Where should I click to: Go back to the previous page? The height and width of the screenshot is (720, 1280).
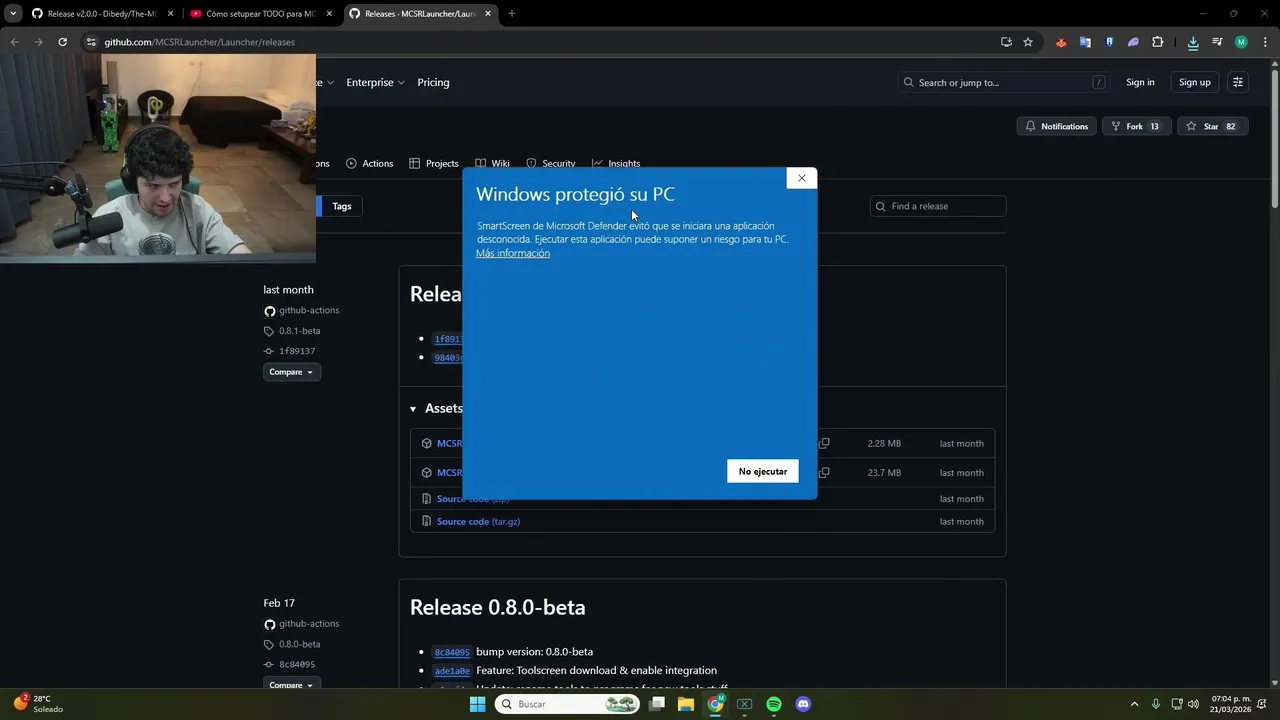pos(14,42)
